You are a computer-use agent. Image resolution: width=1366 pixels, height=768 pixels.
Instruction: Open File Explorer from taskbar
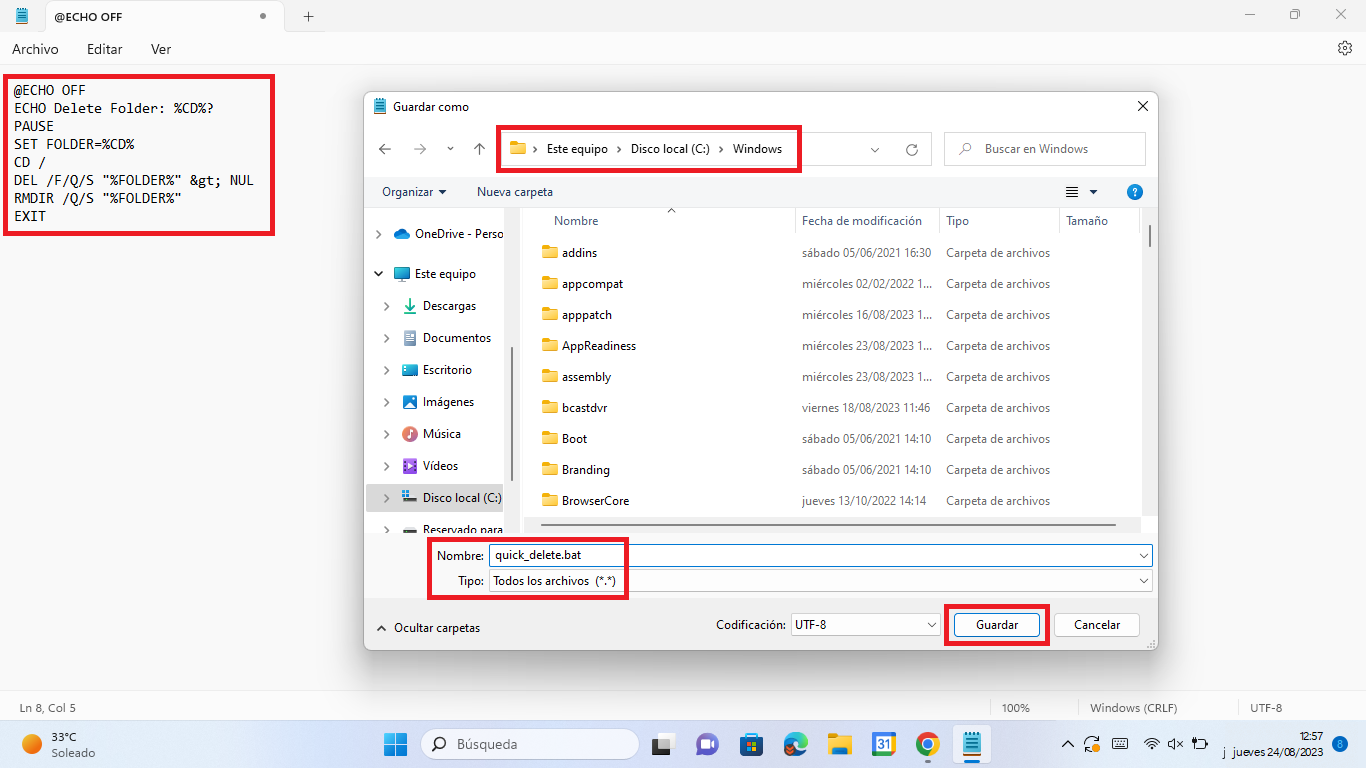coord(839,744)
